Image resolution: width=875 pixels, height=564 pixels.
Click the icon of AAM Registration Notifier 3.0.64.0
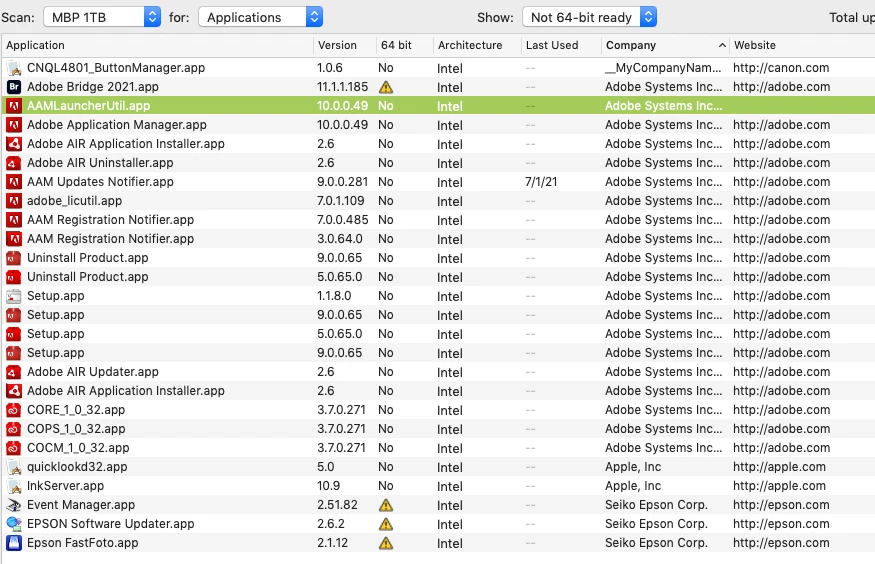tap(14, 239)
